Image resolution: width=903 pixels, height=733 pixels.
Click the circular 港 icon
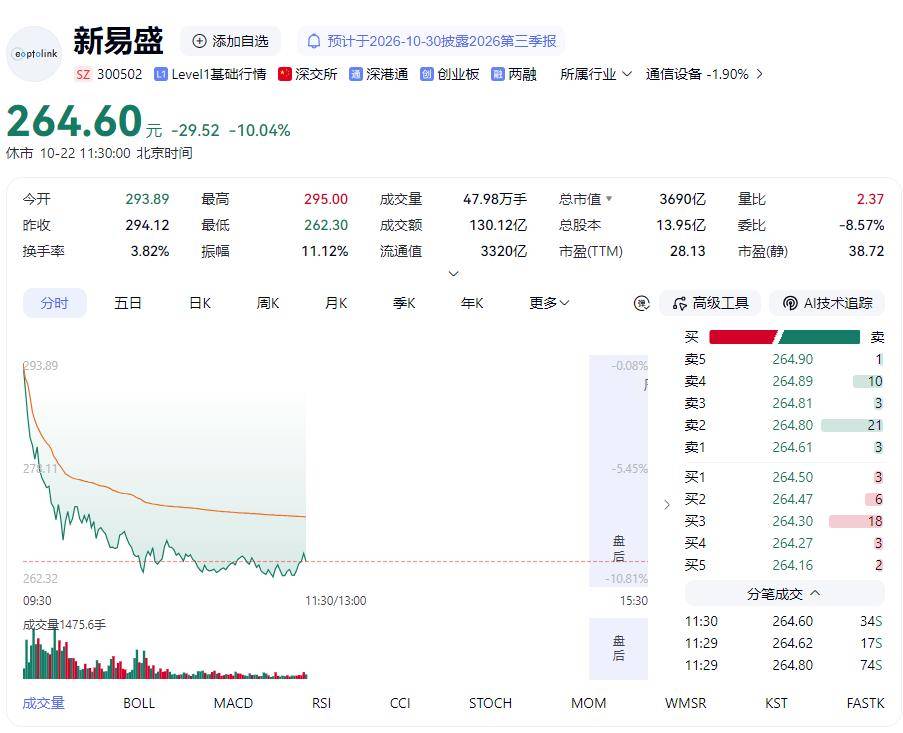642,303
